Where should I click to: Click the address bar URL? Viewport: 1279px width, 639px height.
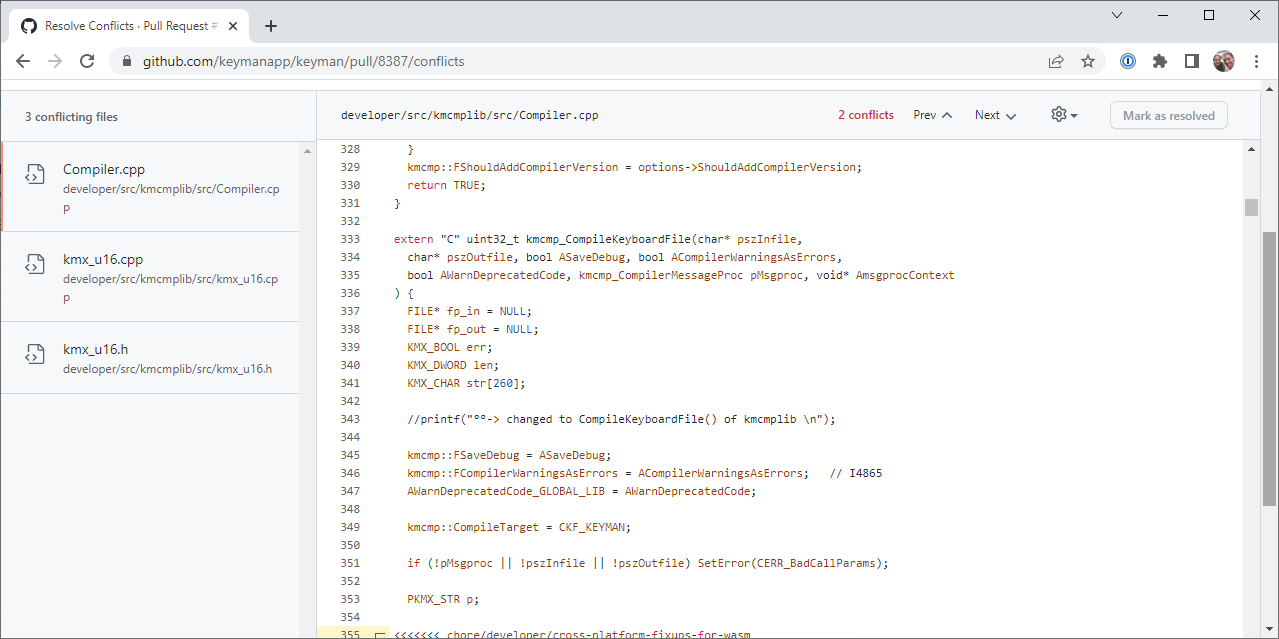pos(304,61)
